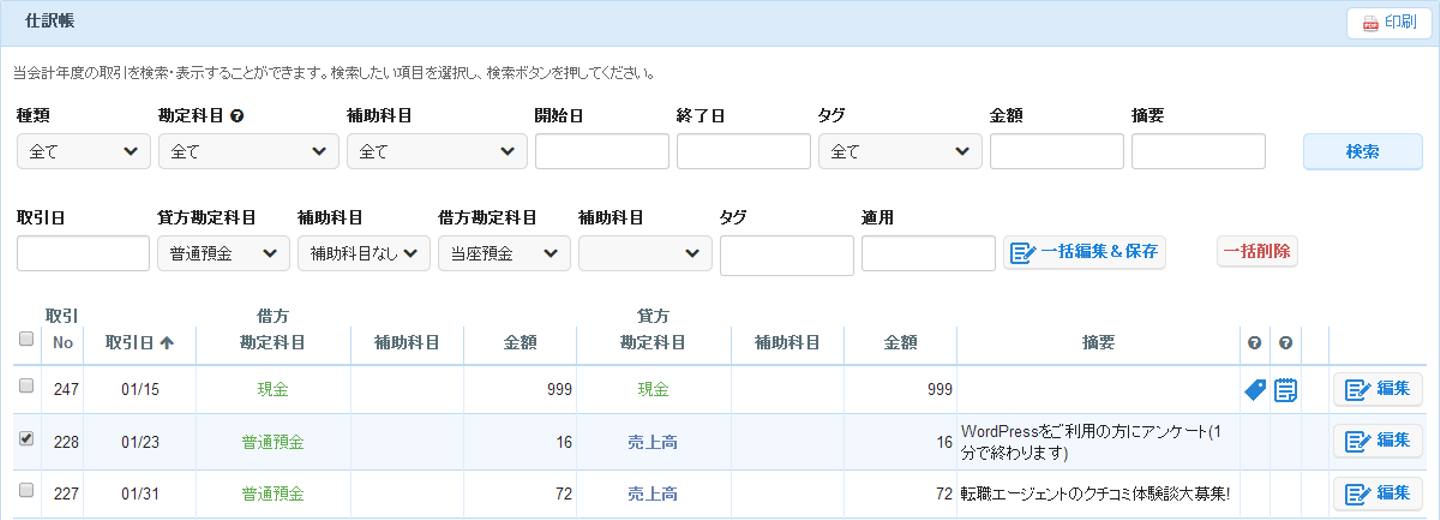Click the 開始日 start date field
This screenshot has width=1440, height=520.
(x=602, y=152)
